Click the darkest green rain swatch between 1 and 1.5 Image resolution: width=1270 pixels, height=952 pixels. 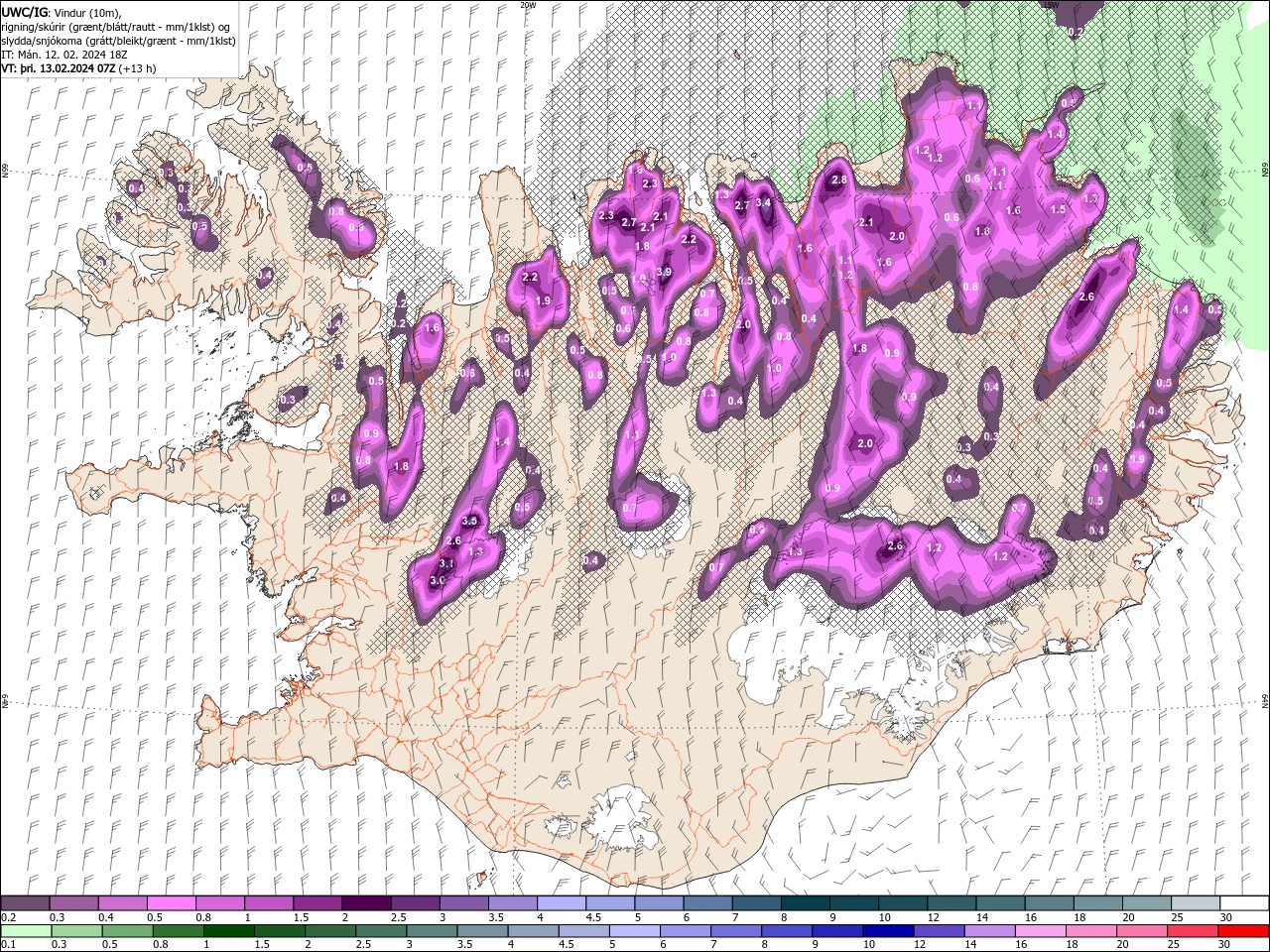[x=228, y=931]
